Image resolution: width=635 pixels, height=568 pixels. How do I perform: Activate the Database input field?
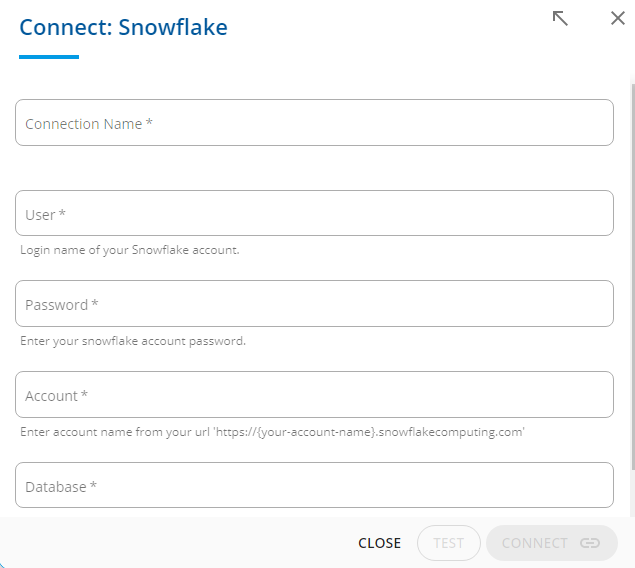tap(314, 485)
